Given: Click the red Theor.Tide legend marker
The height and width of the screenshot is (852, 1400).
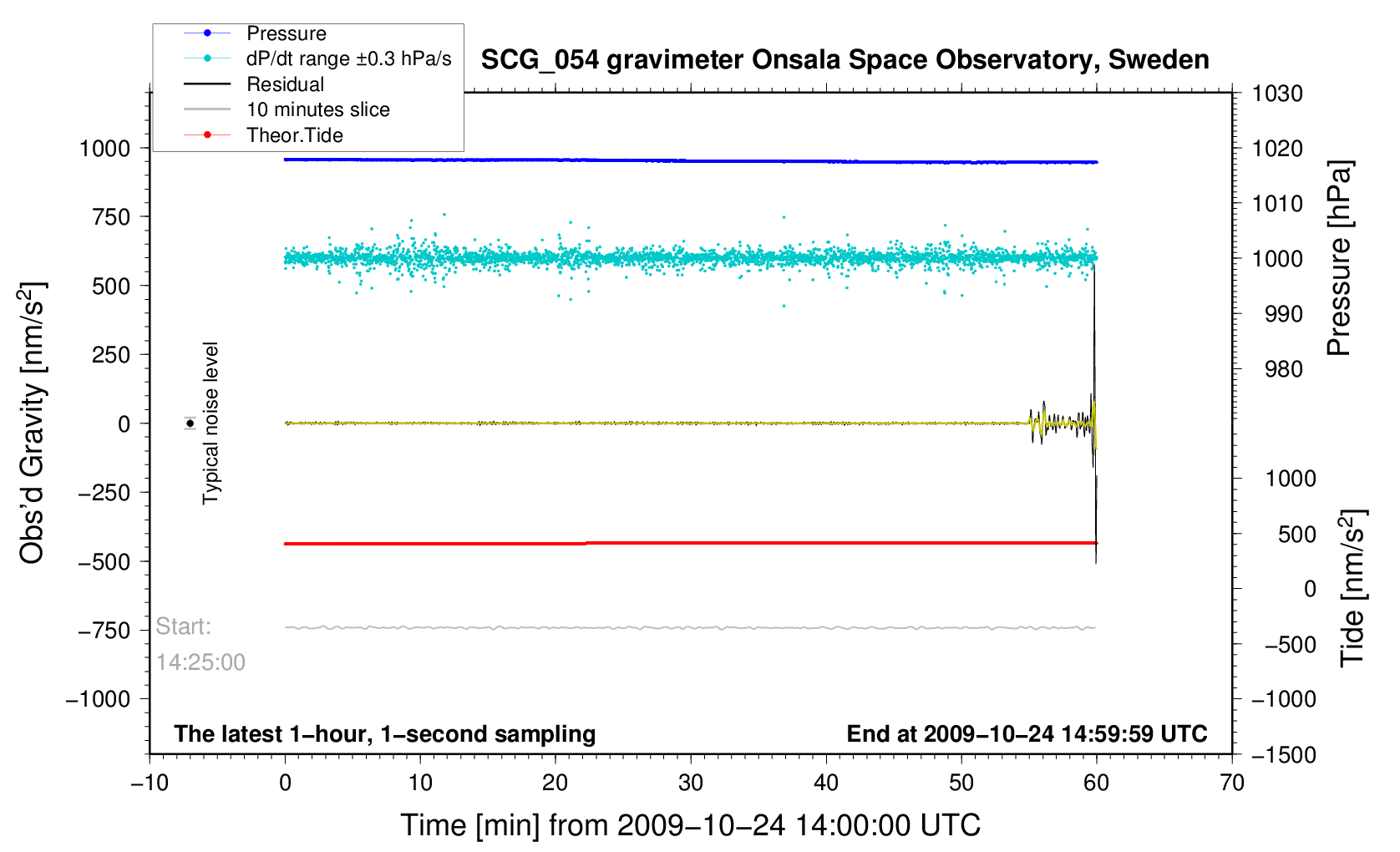Looking at the screenshot, I should [207, 135].
